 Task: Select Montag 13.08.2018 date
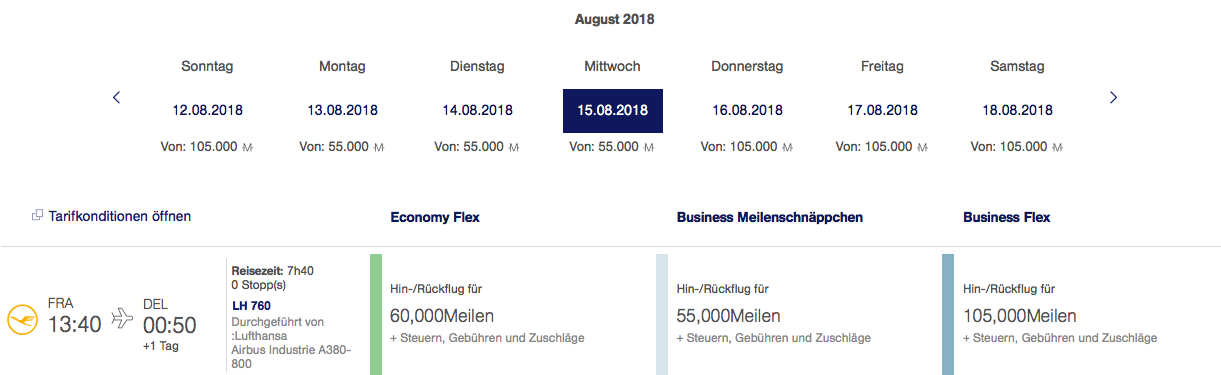pyautogui.click(x=342, y=110)
